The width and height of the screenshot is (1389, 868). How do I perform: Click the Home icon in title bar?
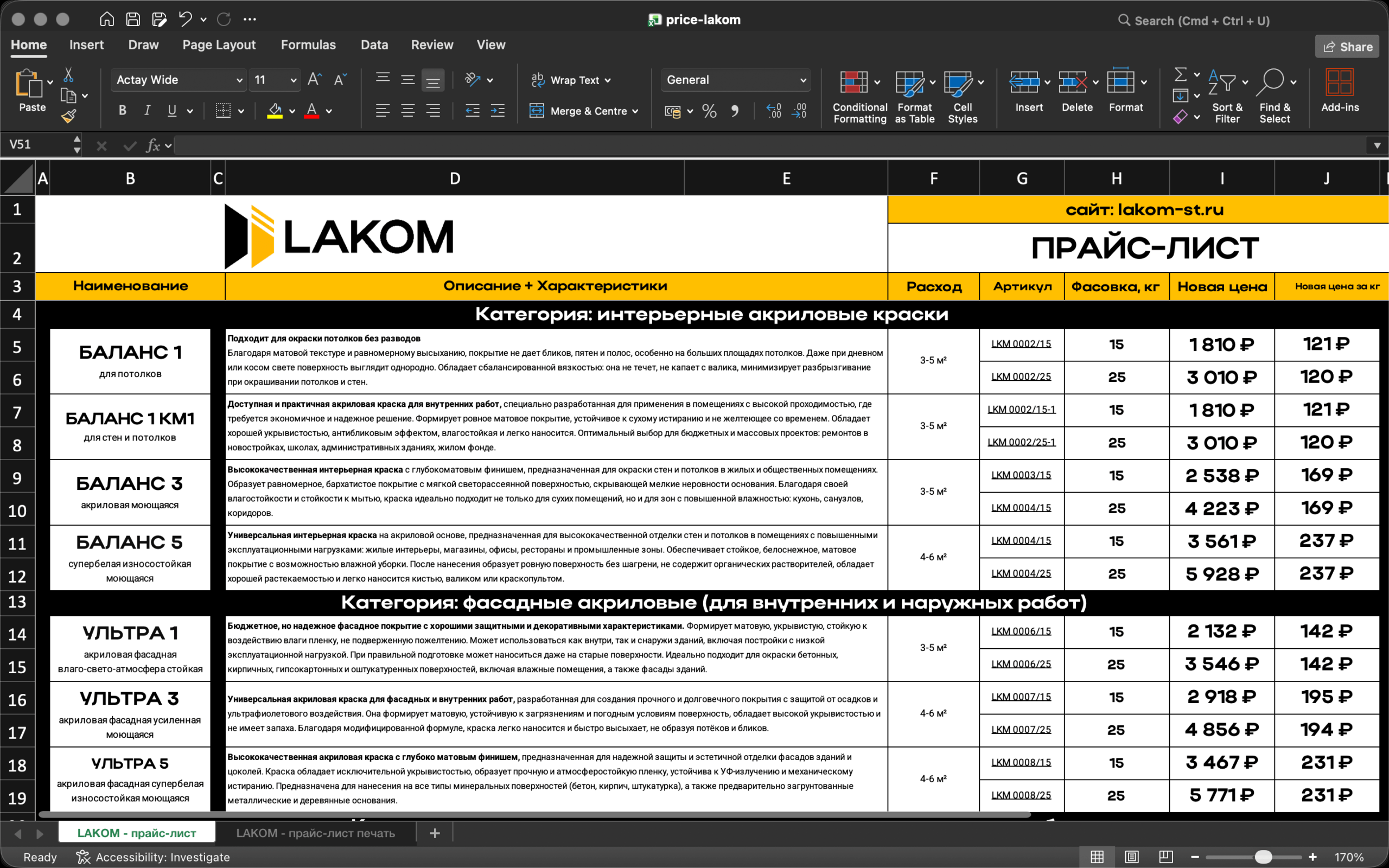pos(106,20)
